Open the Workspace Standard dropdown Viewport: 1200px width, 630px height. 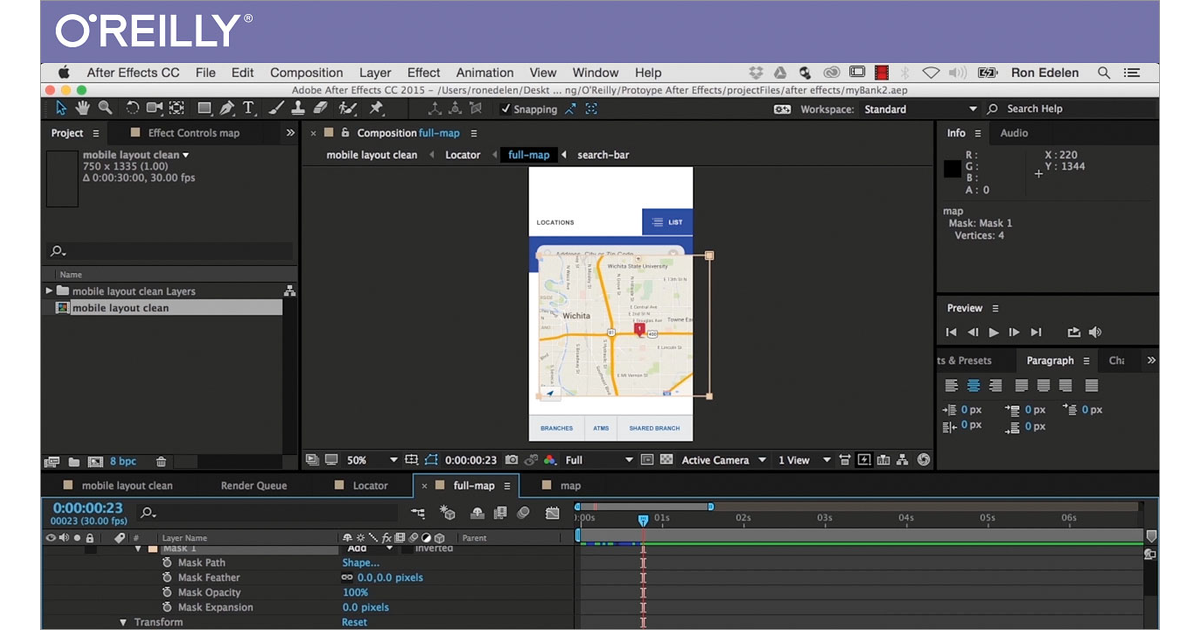click(x=921, y=109)
